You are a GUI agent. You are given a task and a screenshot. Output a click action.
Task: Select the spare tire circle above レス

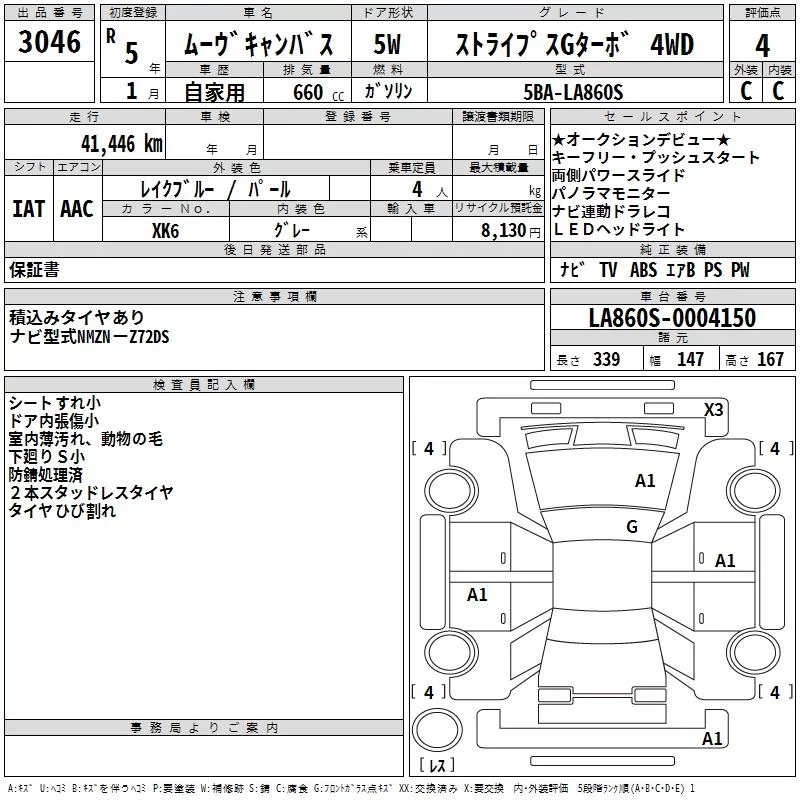tap(437, 730)
